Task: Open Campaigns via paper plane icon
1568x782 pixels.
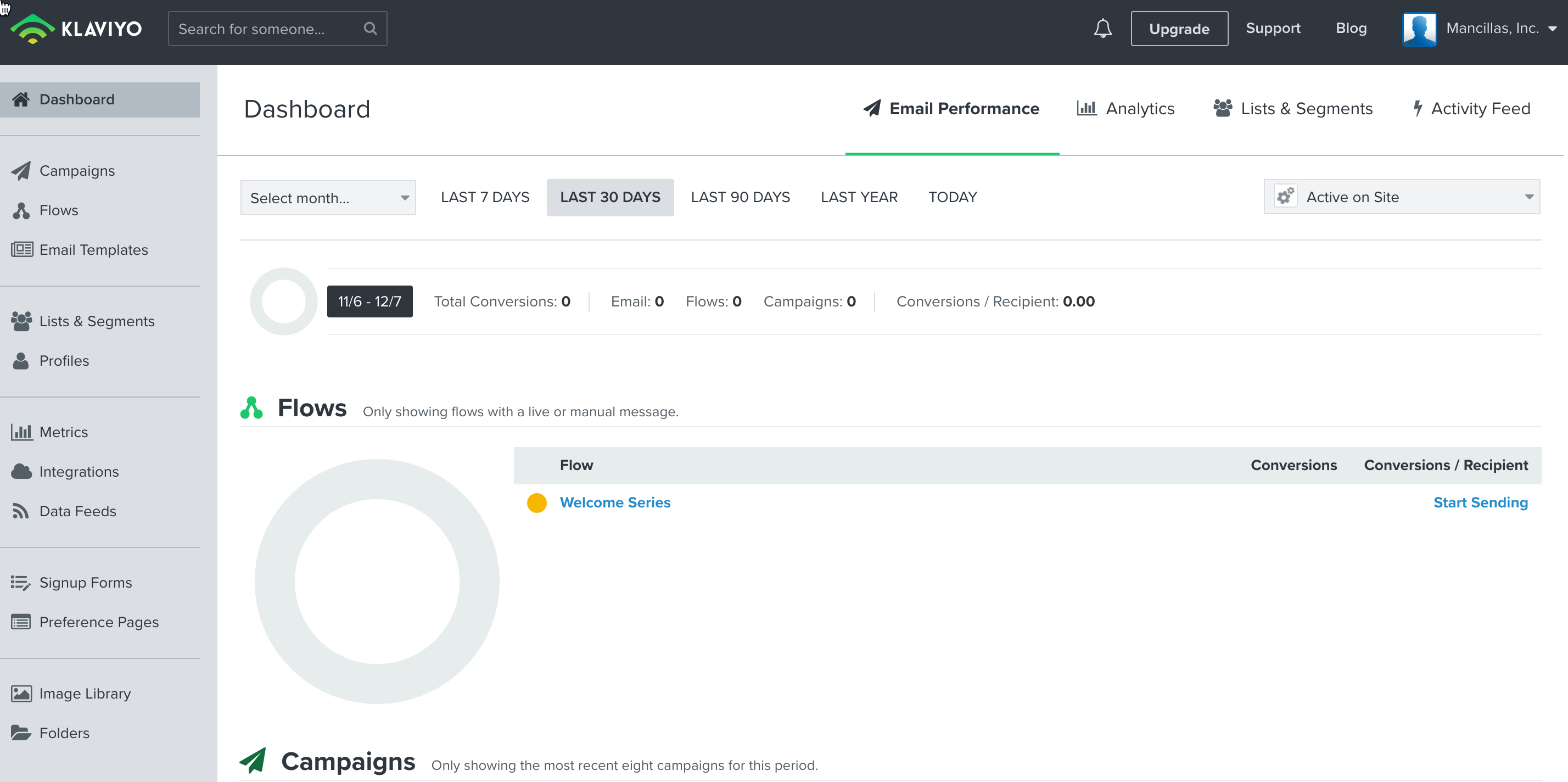Action: coord(21,171)
